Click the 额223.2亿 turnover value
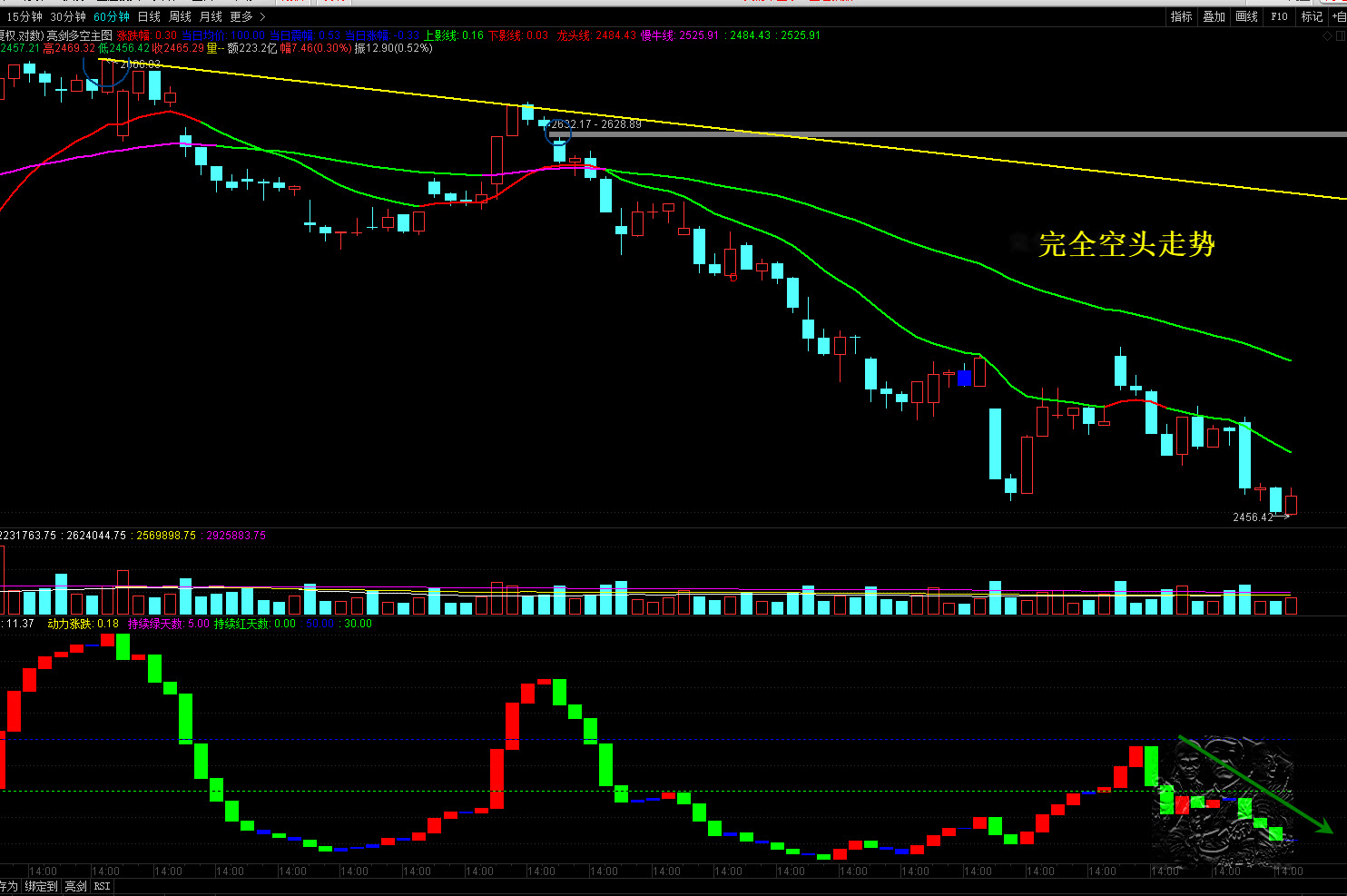Image resolution: width=1347 pixels, height=896 pixels. click(x=252, y=48)
